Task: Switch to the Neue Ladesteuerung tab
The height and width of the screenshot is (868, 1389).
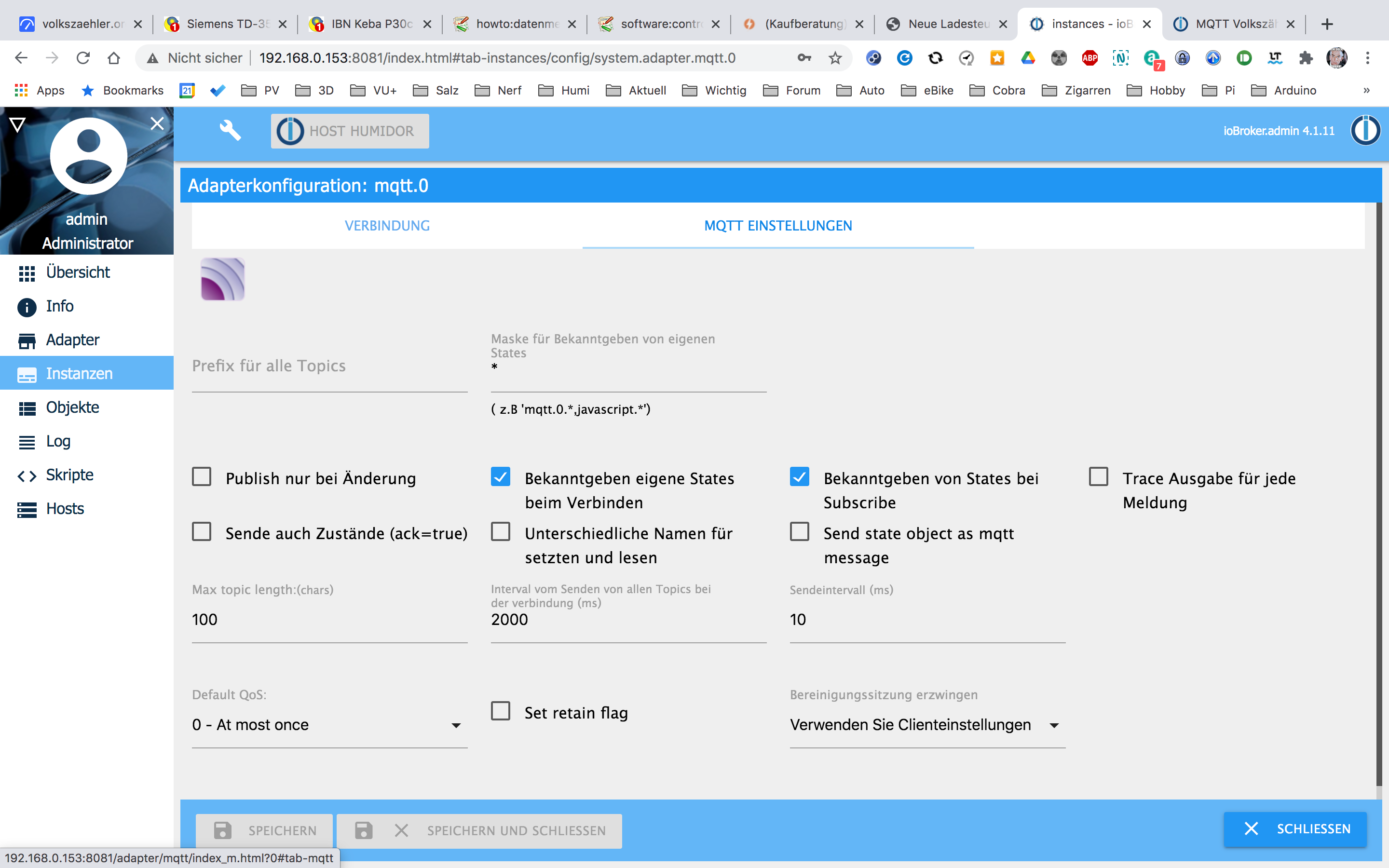Action: (947, 24)
